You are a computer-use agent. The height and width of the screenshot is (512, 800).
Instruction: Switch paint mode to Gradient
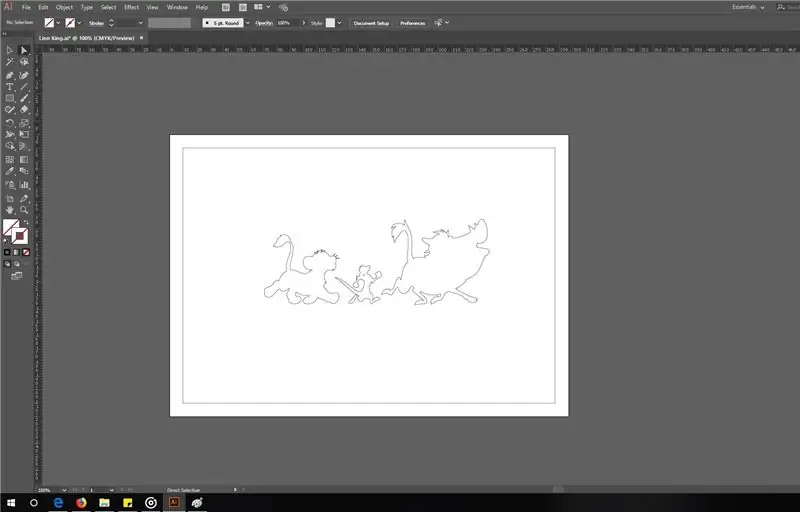point(16,252)
